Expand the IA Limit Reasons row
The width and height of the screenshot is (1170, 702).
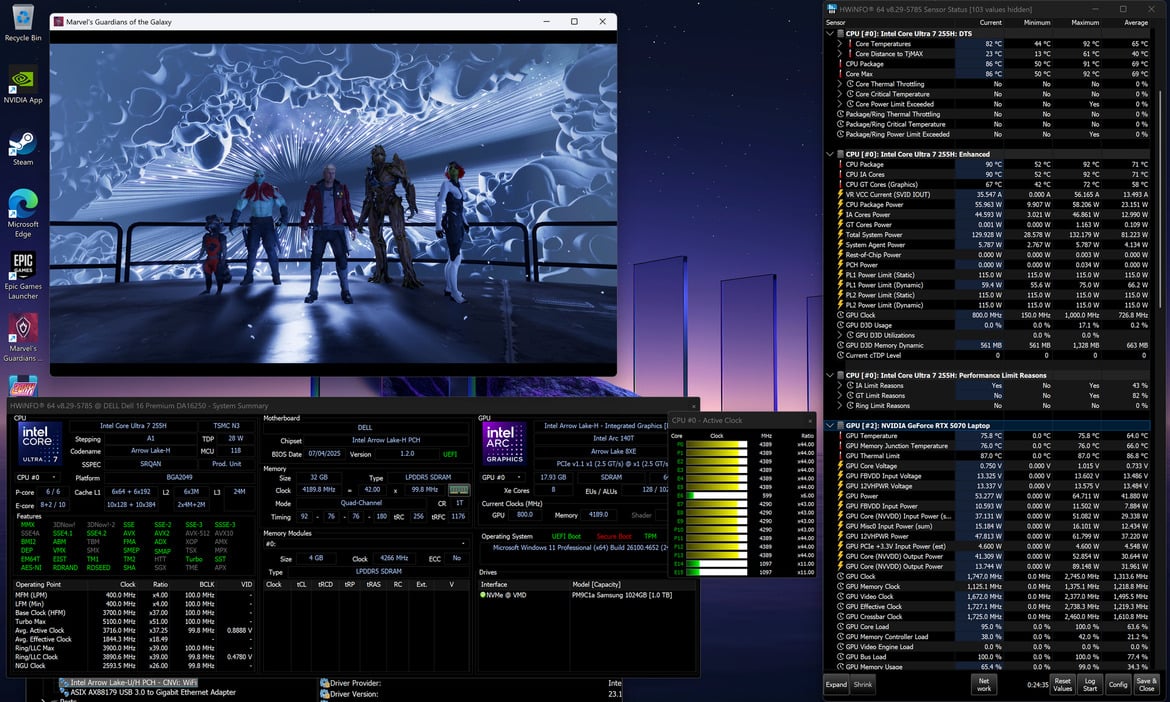[x=840, y=386]
